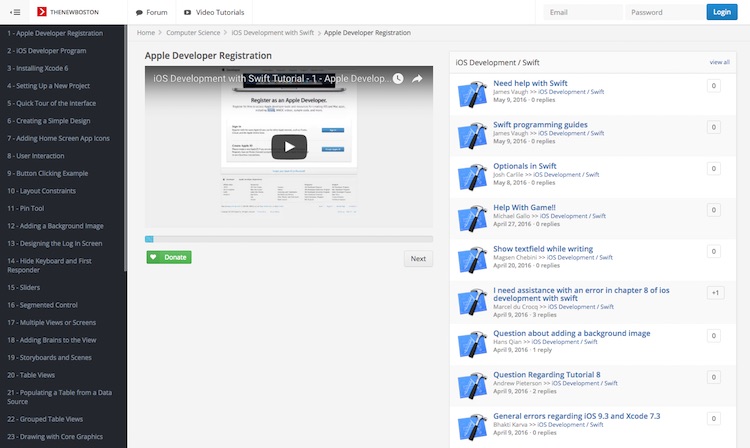Open the Swift programming guides thread
This screenshot has height=448, width=750.
click(540, 125)
